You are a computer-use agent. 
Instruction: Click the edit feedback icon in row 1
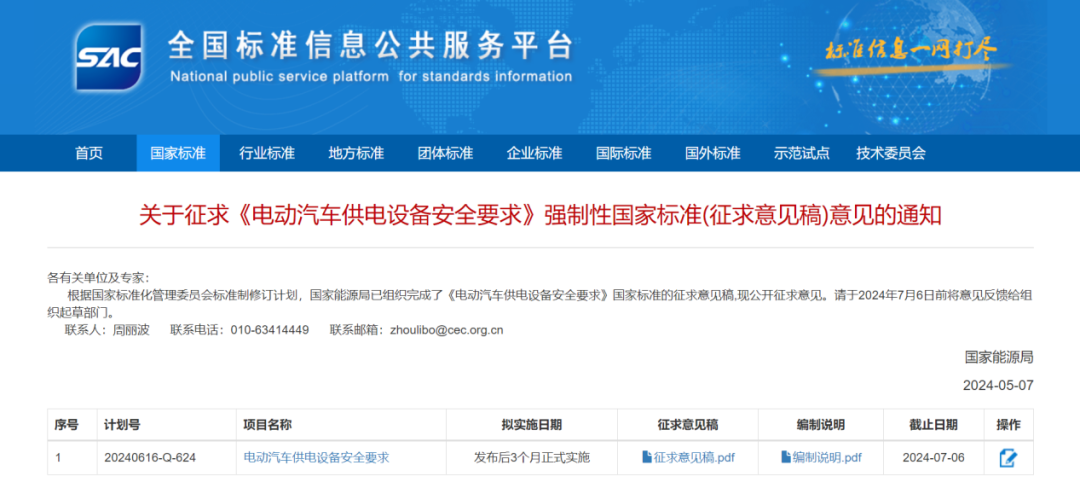pyautogui.click(x=1008, y=457)
